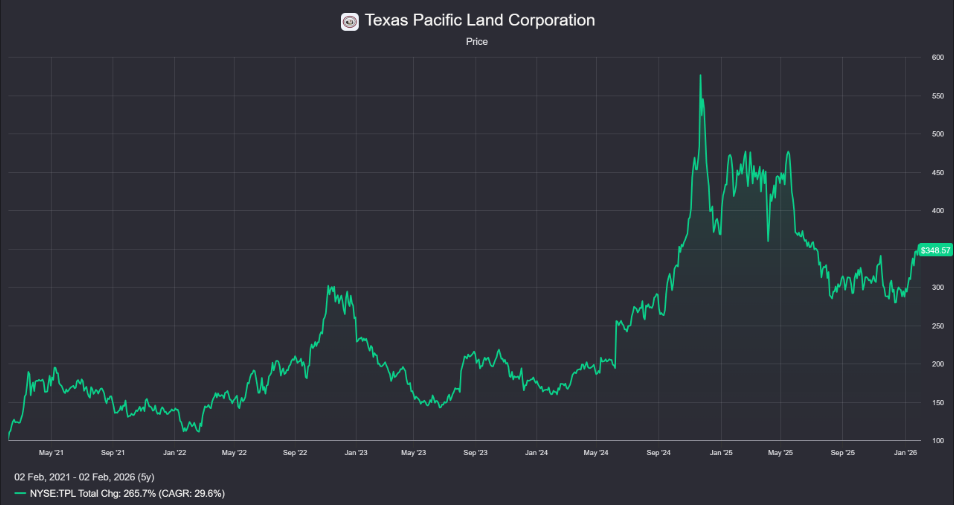Click the May '22 x-axis label
Viewport: 954px width, 505px height.
click(234, 453)
